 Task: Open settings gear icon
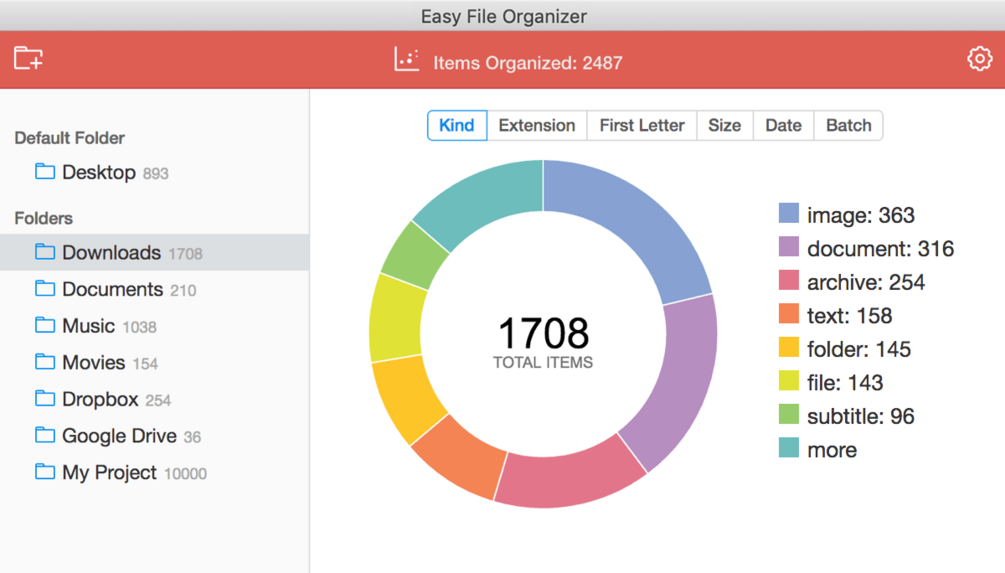[979, 59]
